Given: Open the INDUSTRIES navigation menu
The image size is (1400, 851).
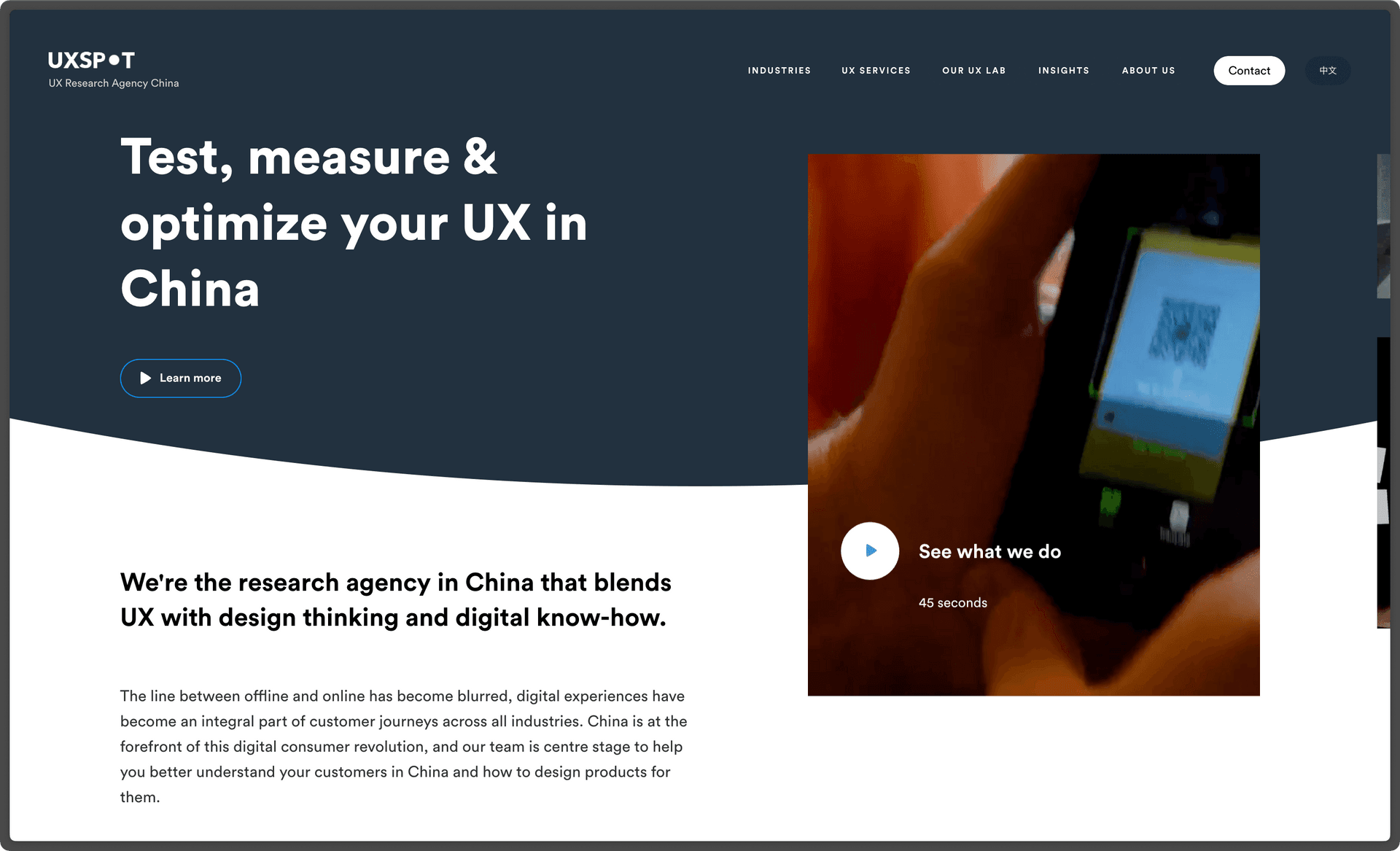Looking at the screenshot, I should pos(779,70).
